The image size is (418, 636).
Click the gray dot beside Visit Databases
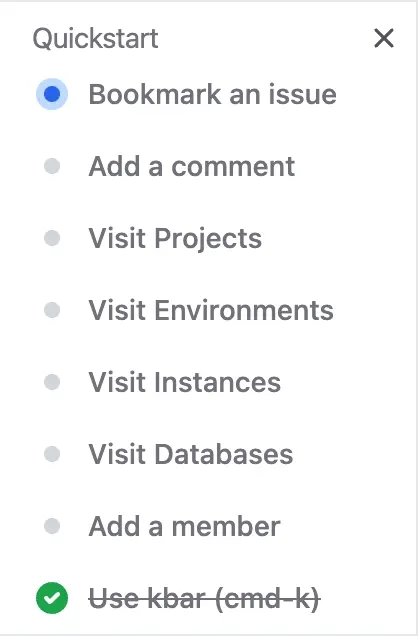coord(52,454)
